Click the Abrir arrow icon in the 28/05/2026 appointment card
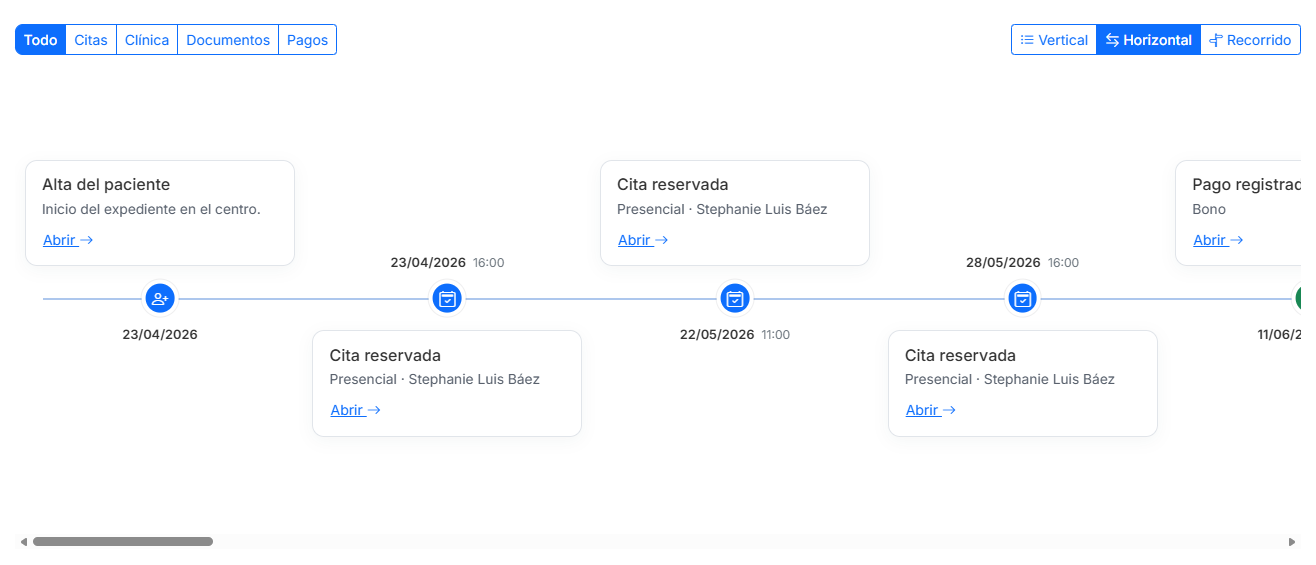Screen dimensions: 1316x565 click(x=949, y=410)
